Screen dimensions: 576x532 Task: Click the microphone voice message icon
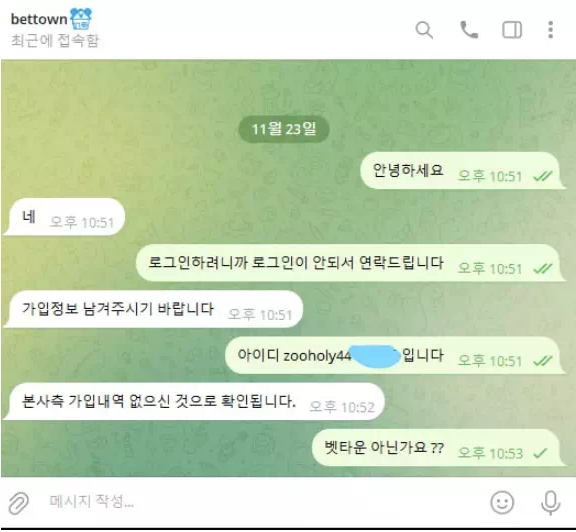[551, 502]
